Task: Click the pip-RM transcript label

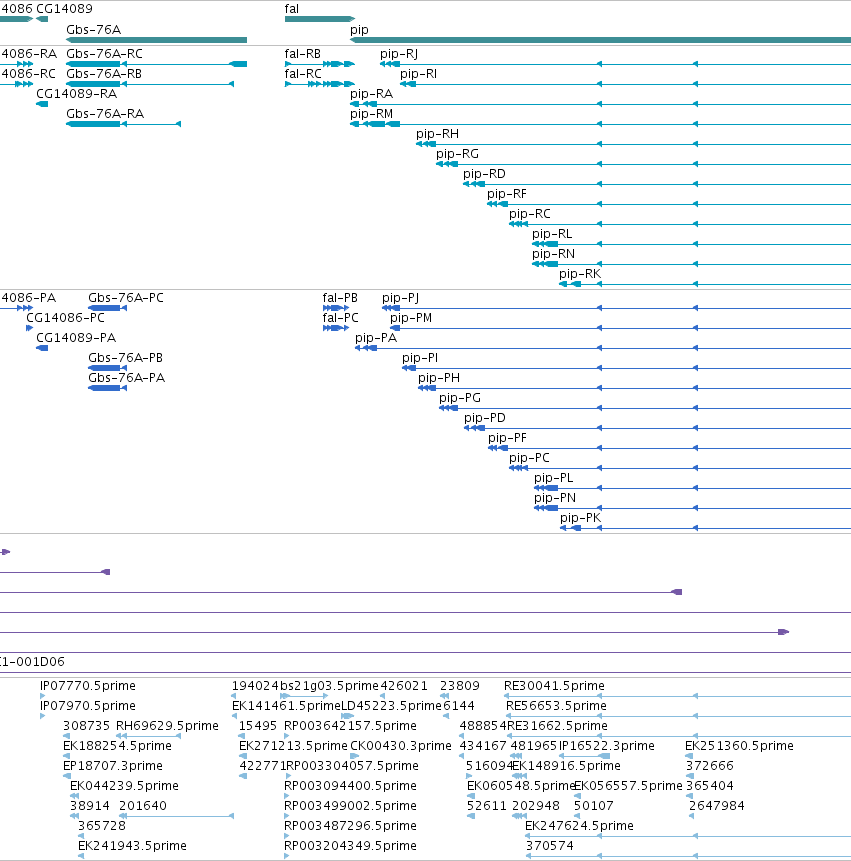Action: tap(372, 114)
